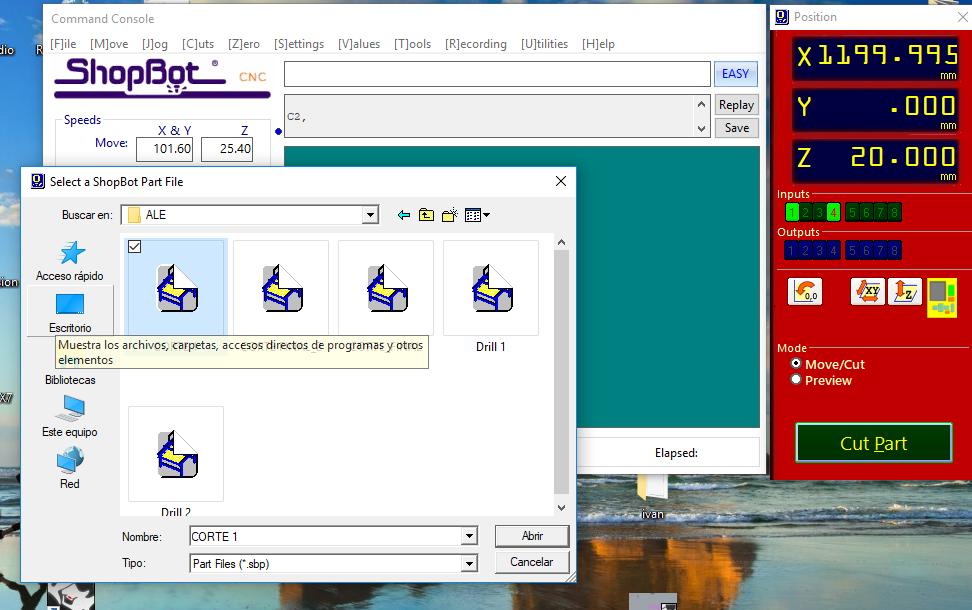Click the Z move speed field
This screenshot has height=610, width=972.
(x=227, y=149)
